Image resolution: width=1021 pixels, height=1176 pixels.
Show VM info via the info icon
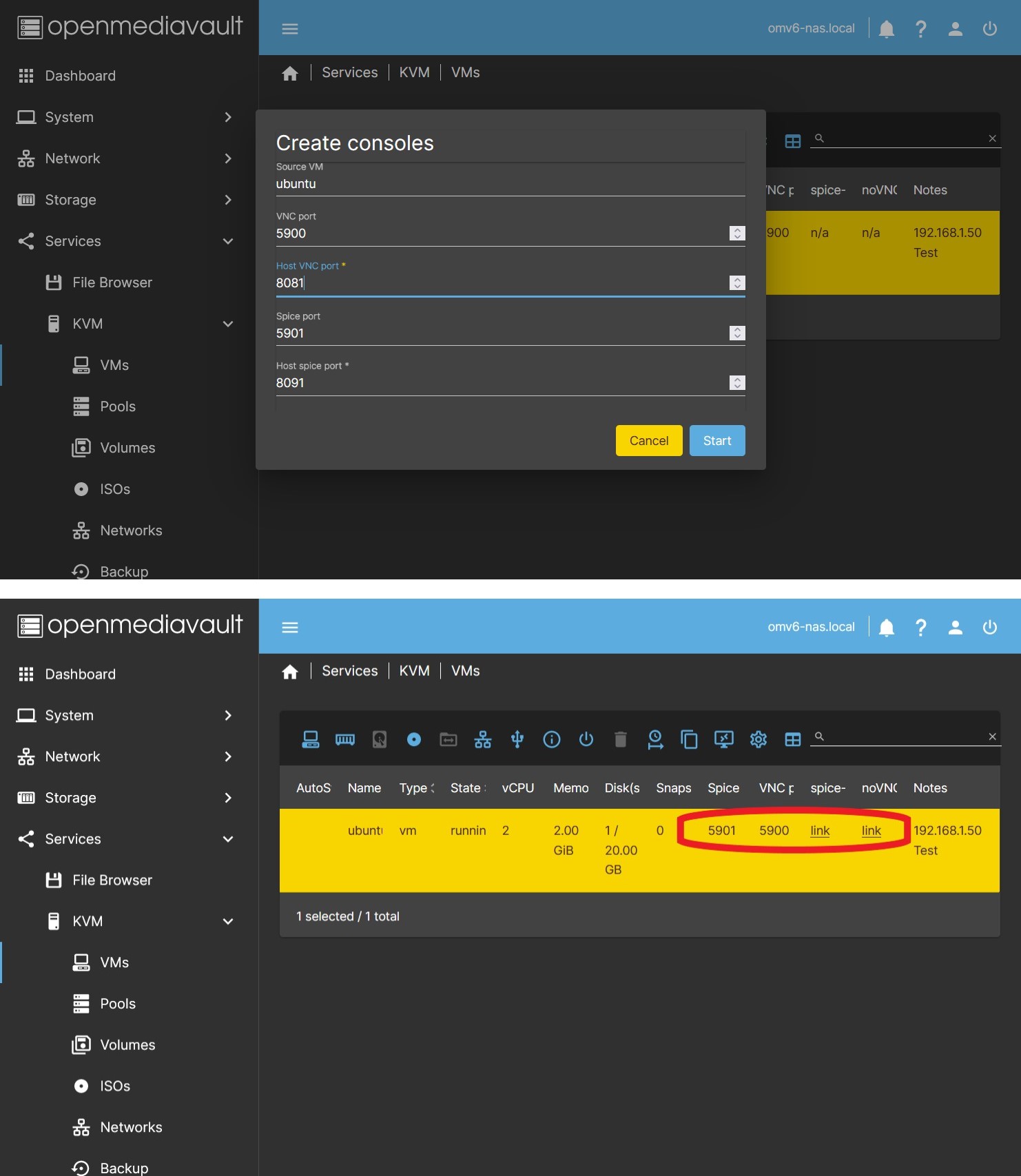click(x=552, y=739)
